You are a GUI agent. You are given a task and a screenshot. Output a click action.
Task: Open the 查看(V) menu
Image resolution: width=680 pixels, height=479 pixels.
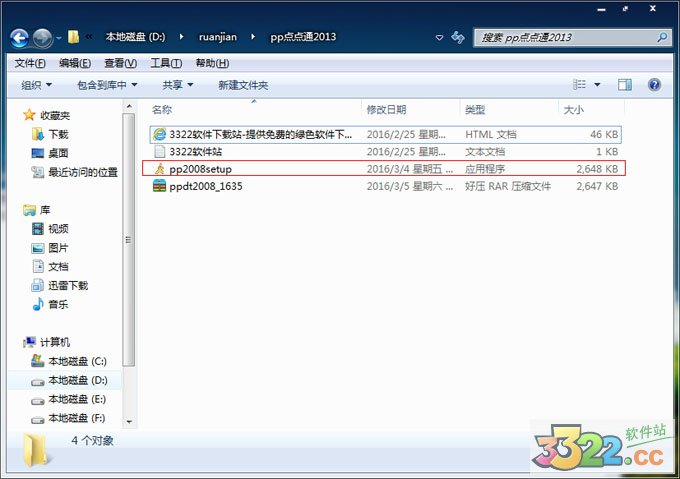click(x=121, y=63)
